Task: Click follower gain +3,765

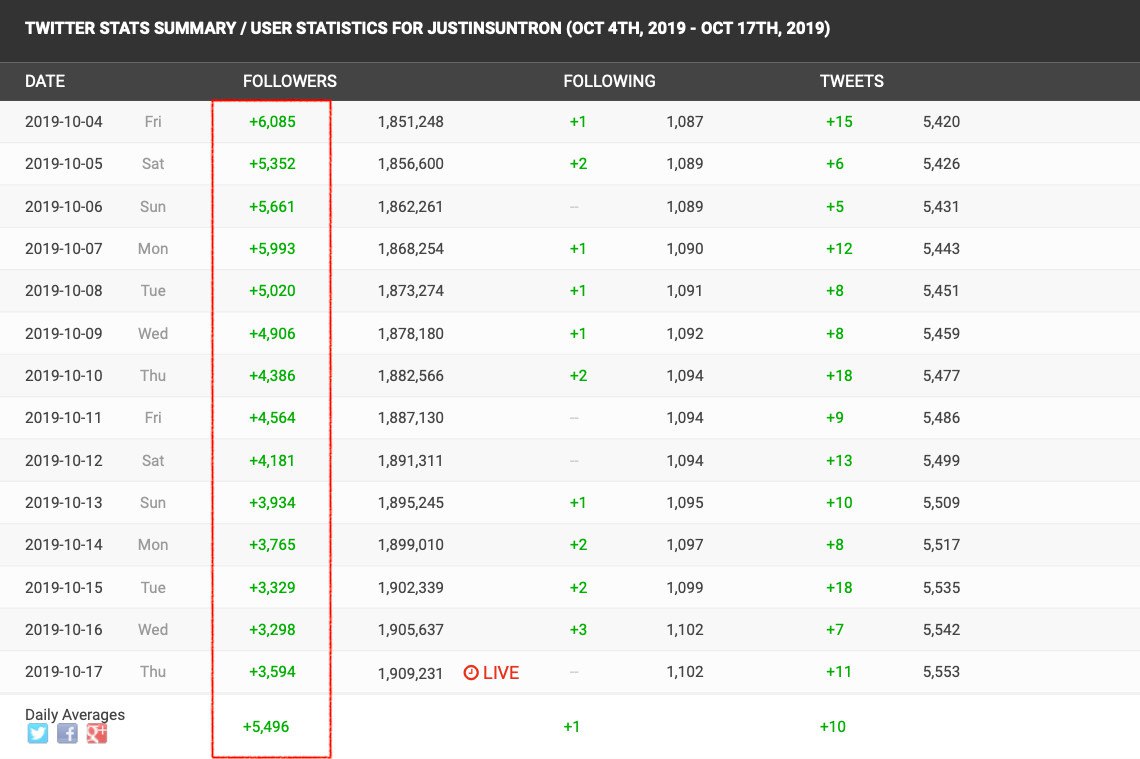Action: 273,545
